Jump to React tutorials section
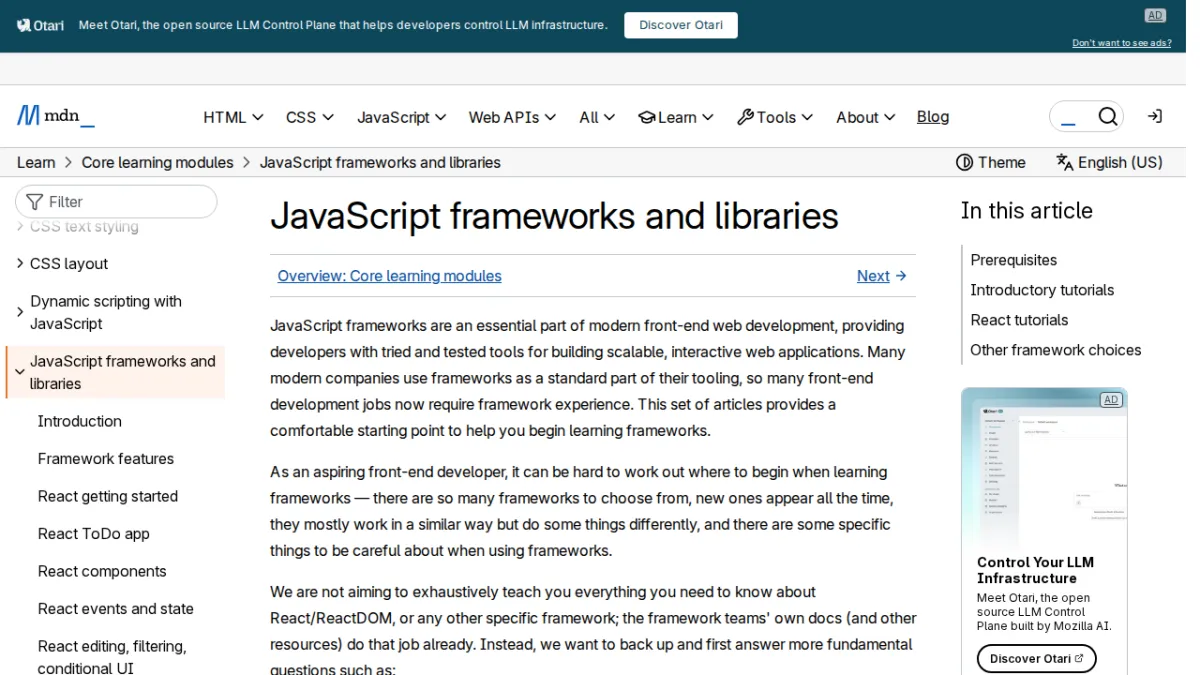Image resolution: width=1200 pixels, height=675 pixels. (x=1019, y=320)
